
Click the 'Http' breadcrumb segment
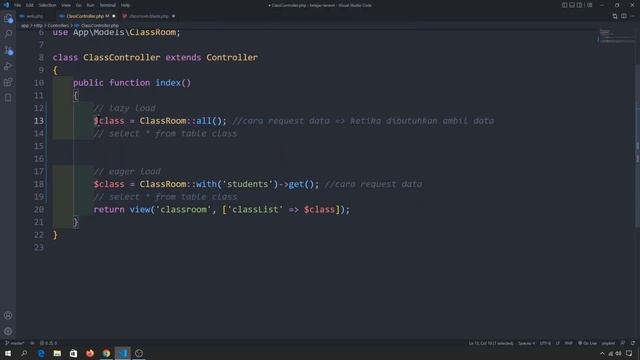[38, 25]
